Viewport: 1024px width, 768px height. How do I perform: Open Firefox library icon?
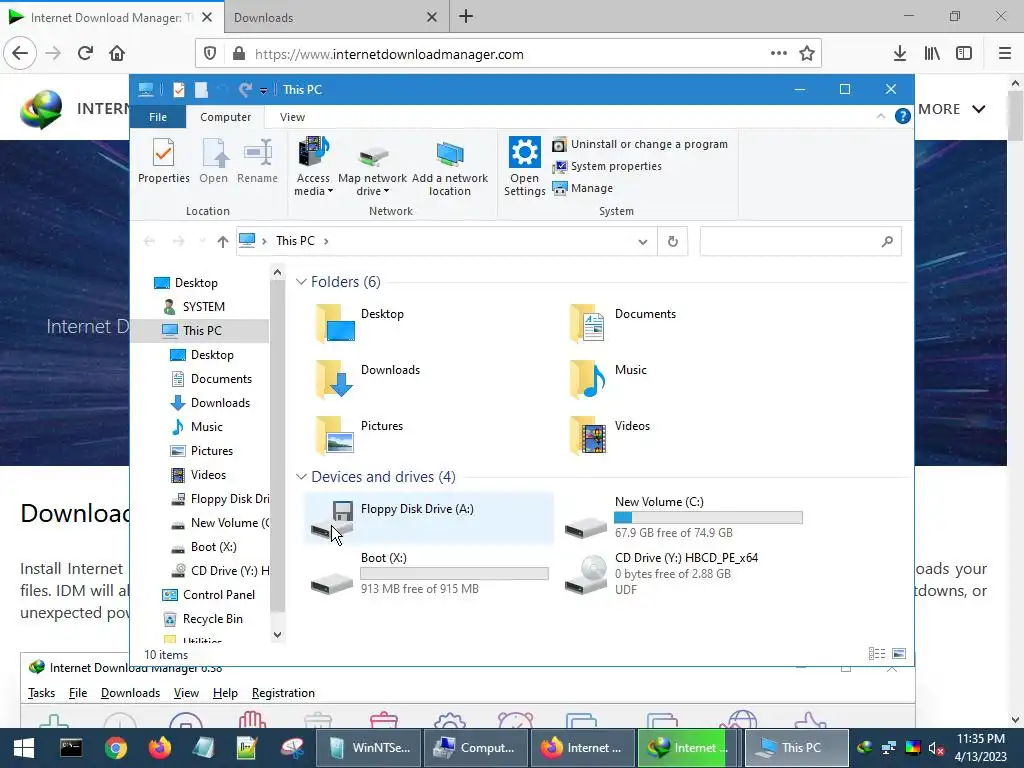(x=932, y=54)
